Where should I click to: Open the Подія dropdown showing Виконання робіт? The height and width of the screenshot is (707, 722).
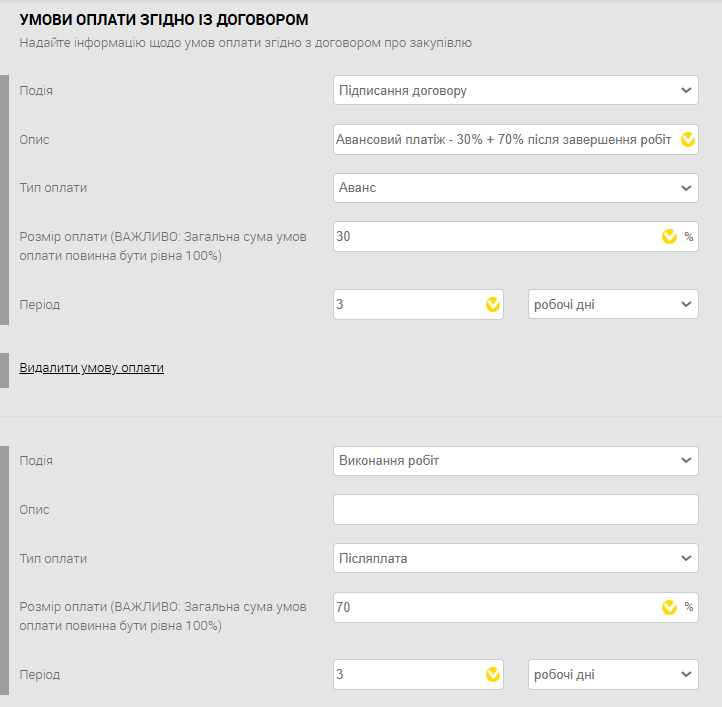(x=515, y=461)
